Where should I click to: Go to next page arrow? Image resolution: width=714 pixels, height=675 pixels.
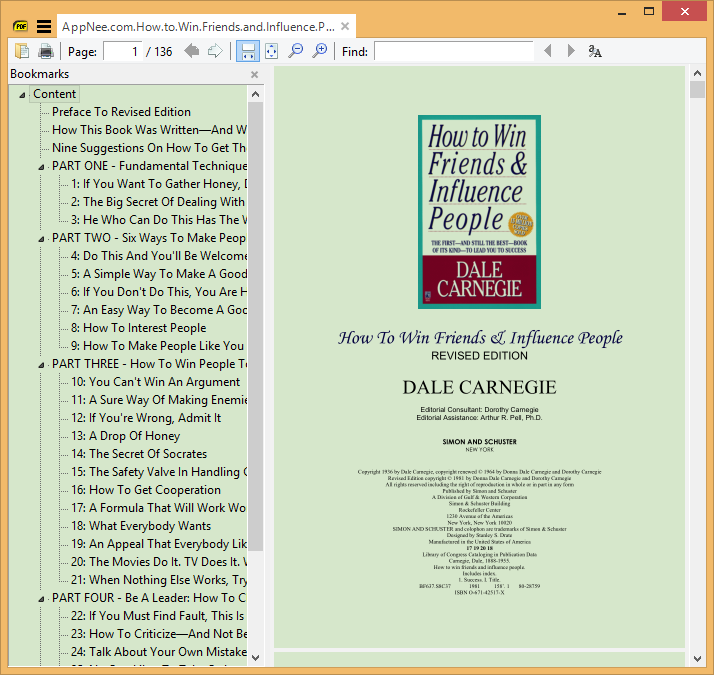pyautogui.click(x=215, y=51)
